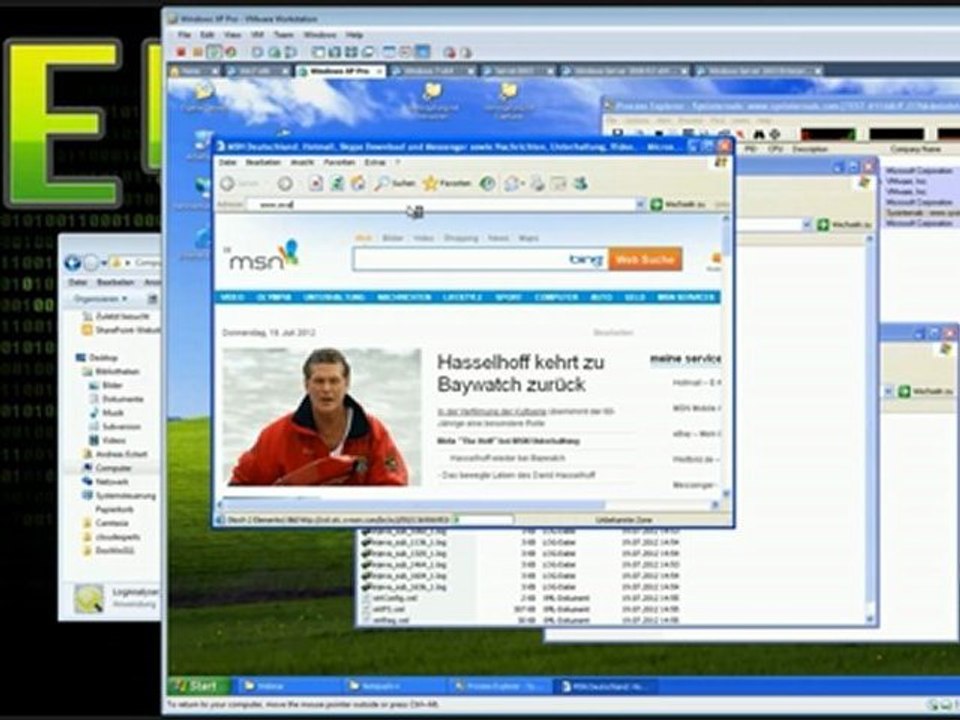The image size is (960, 720).
Task: Open the Suchen search pane in IE
Action: [x=396, y=183]
